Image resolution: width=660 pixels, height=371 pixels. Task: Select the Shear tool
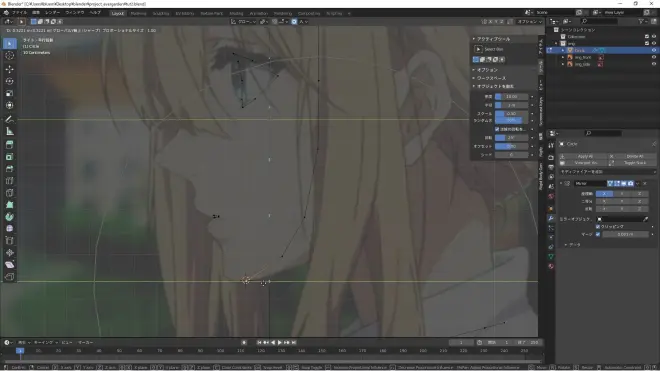click(x=10, y=265)
